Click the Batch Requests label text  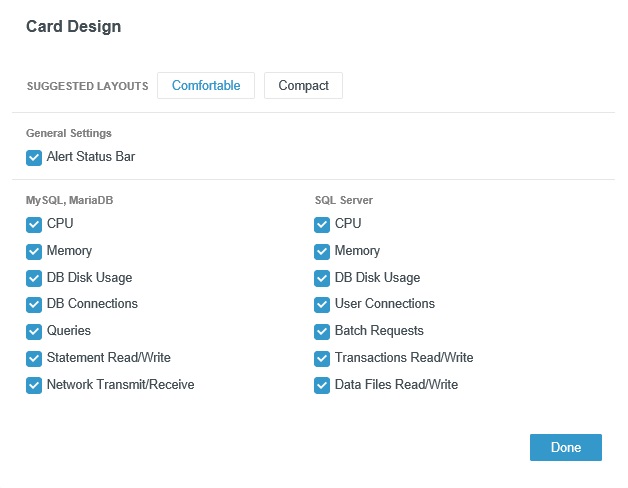coord(379,331)
